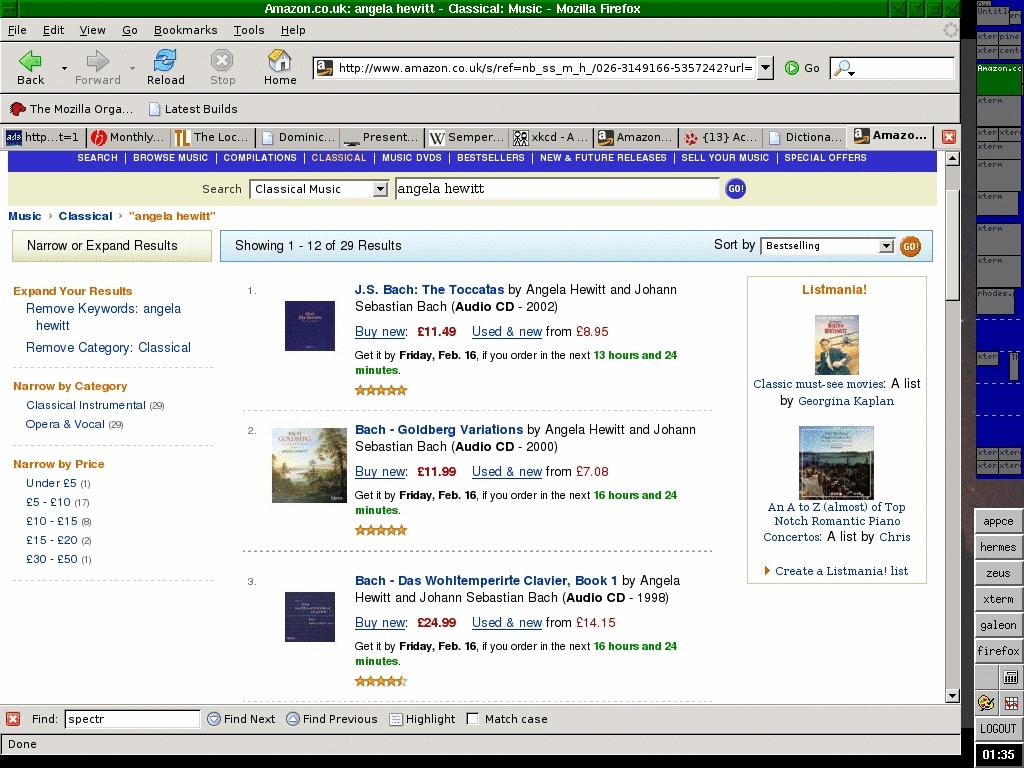Open the Bookmarks menu
1024x768 pixels.
(185, 30)
